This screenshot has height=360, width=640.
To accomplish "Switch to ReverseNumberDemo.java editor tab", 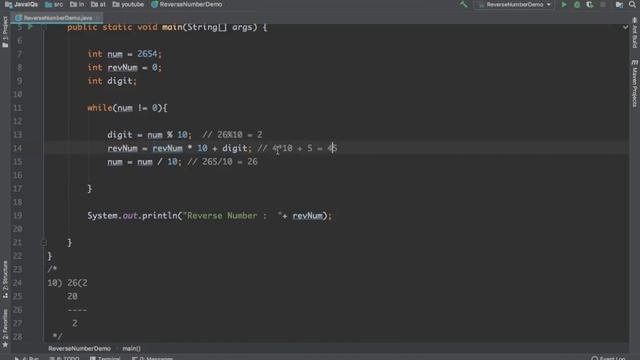I will (x=57, y=18).
